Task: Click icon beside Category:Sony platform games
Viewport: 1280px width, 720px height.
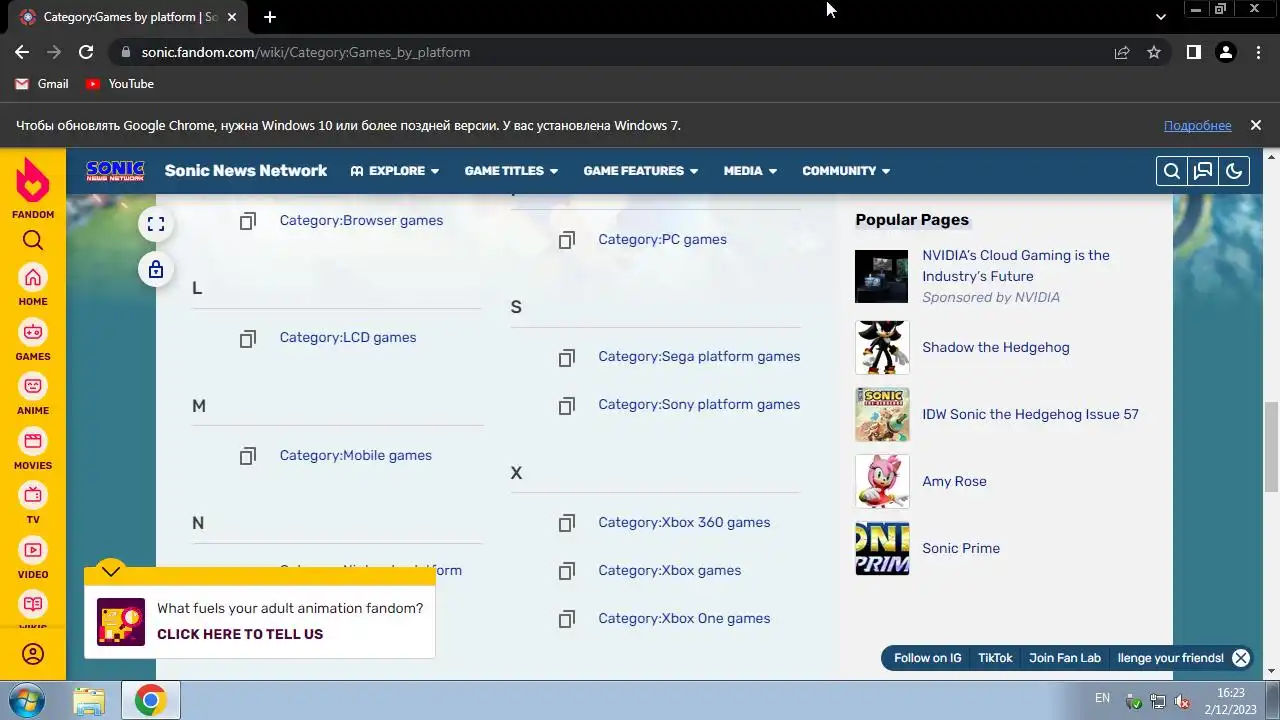Action: pyautogui.click(x=567, y=405)
